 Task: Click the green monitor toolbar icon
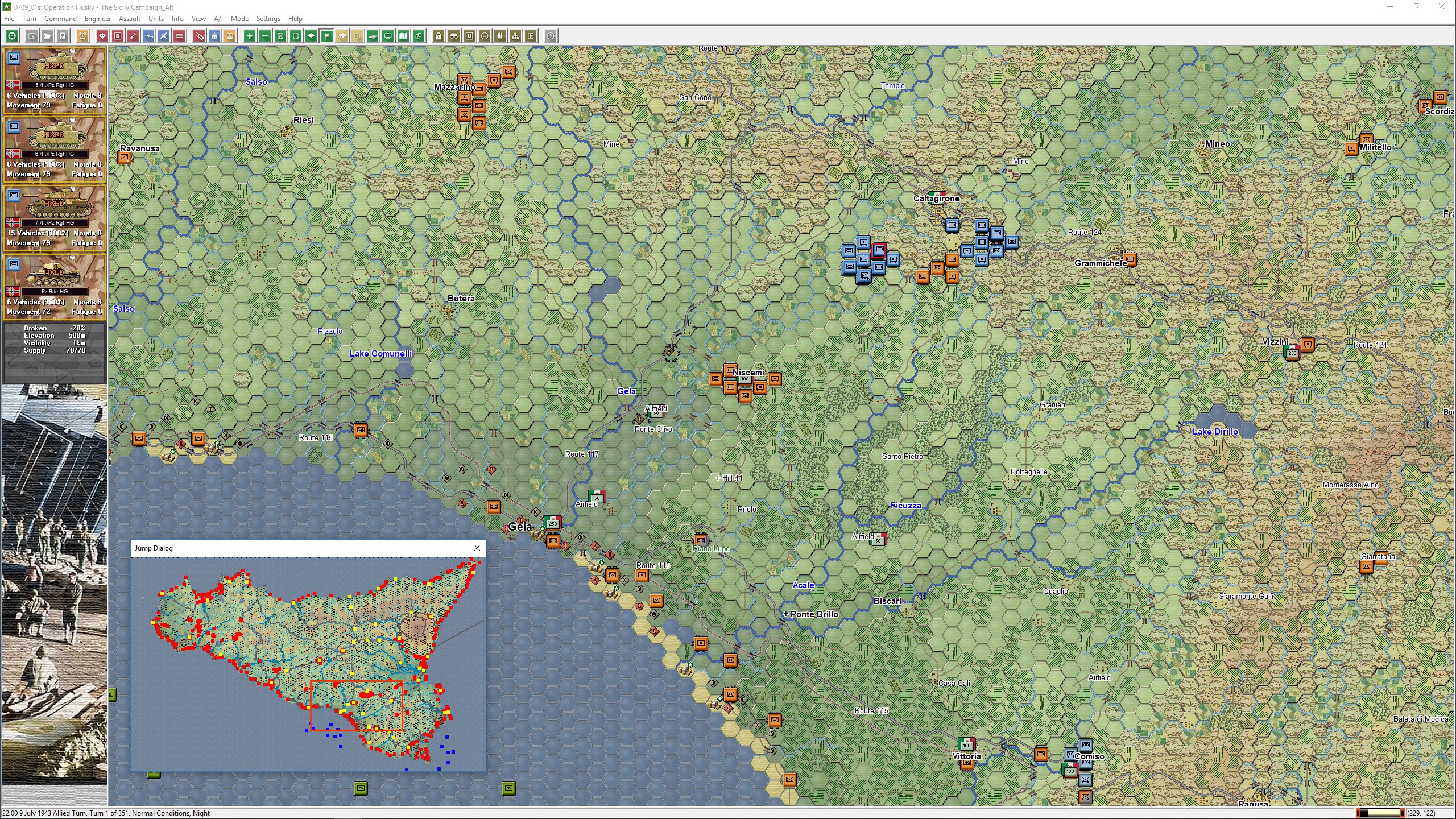point(388,36)
